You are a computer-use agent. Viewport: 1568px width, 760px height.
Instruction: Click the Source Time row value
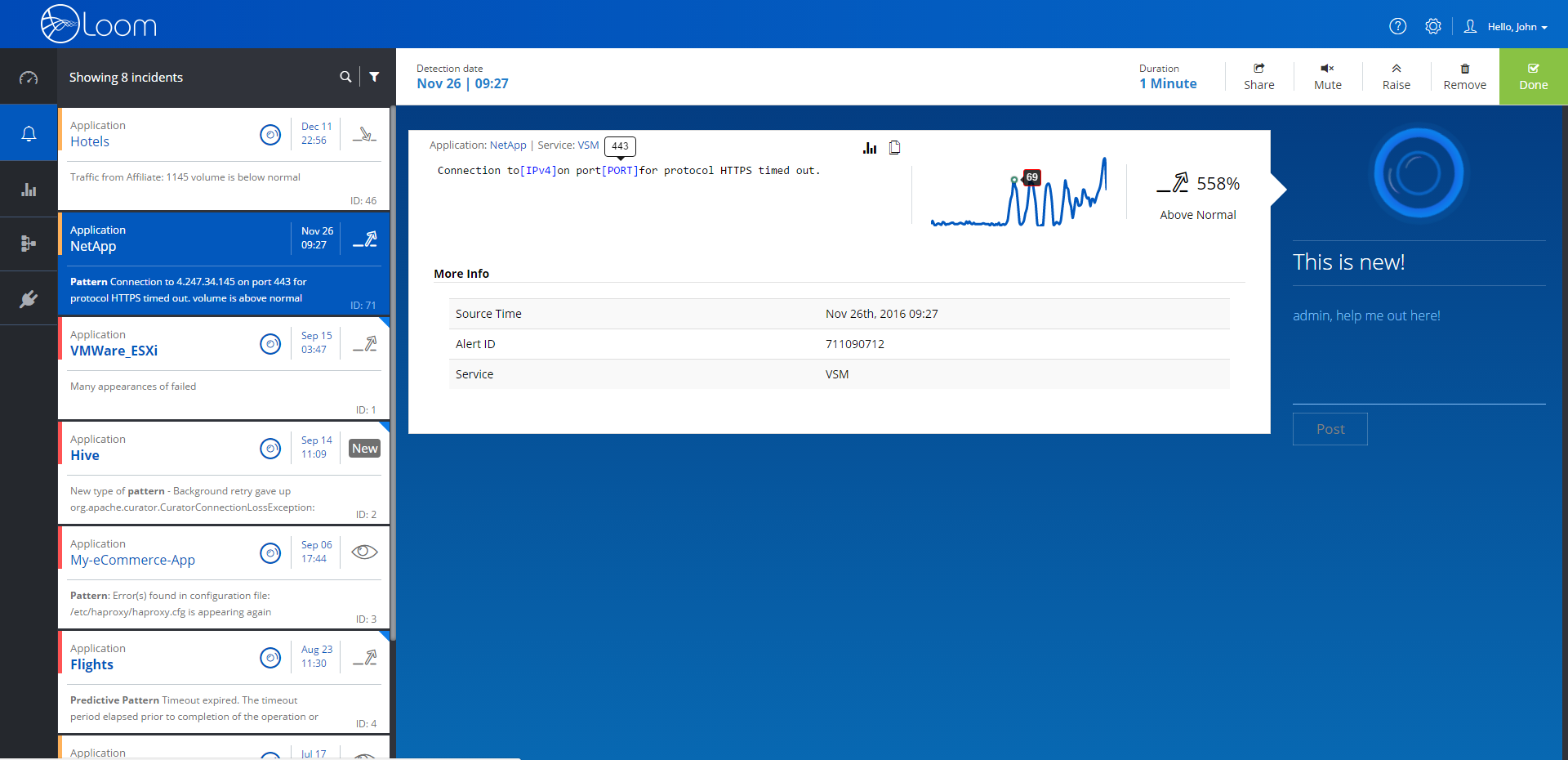coord(882,314)
